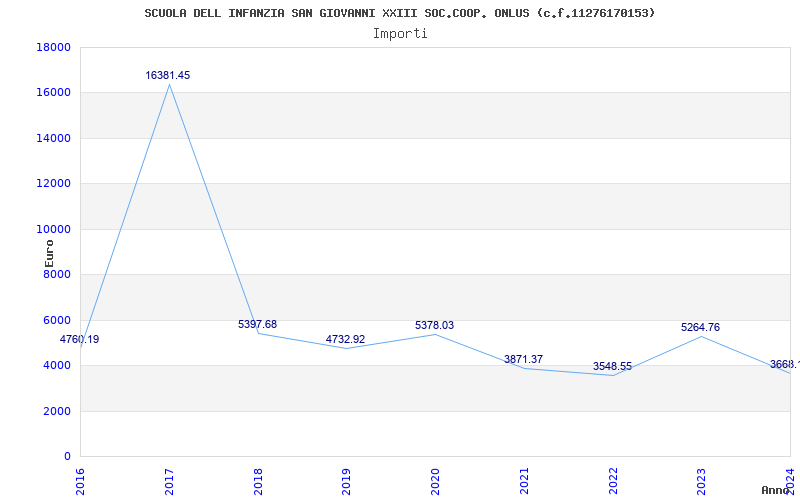Click the 0 y-axis tick label
The height and width of the screenshot is (500, 800).
click(x=67, y=457)
